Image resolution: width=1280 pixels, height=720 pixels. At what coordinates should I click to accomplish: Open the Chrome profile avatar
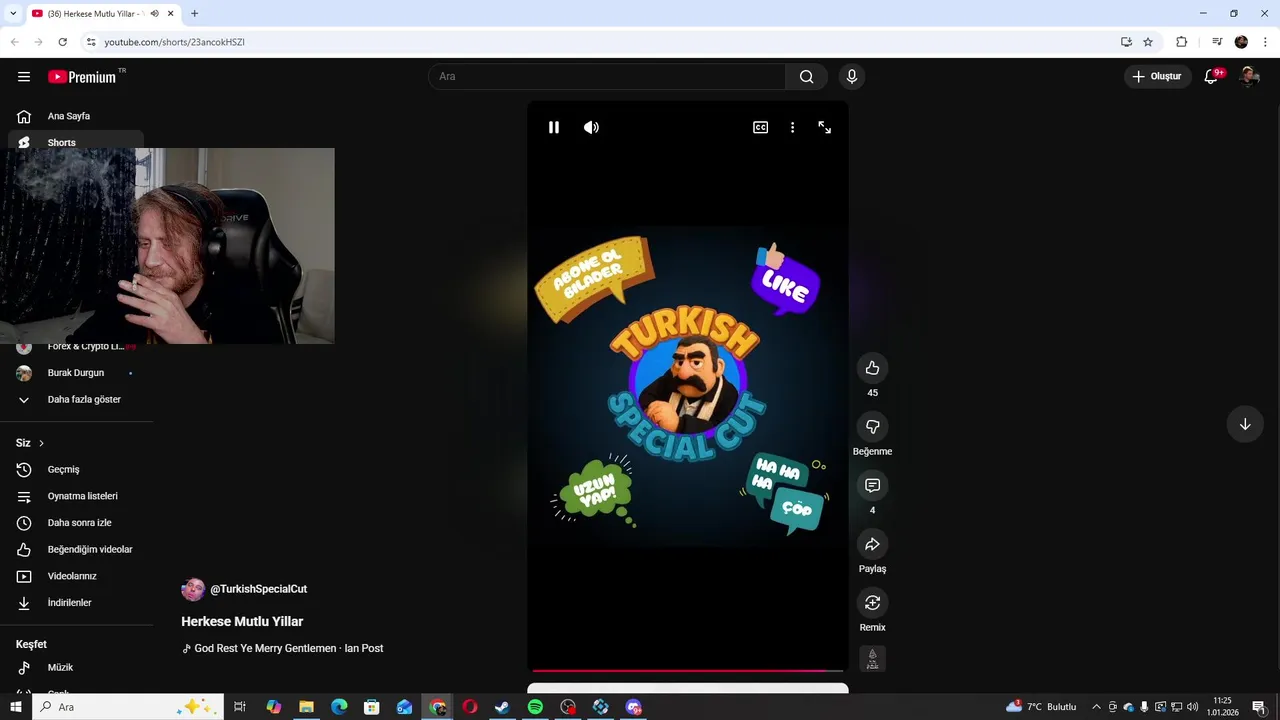pyautogui.click(x=1241, y=42)
